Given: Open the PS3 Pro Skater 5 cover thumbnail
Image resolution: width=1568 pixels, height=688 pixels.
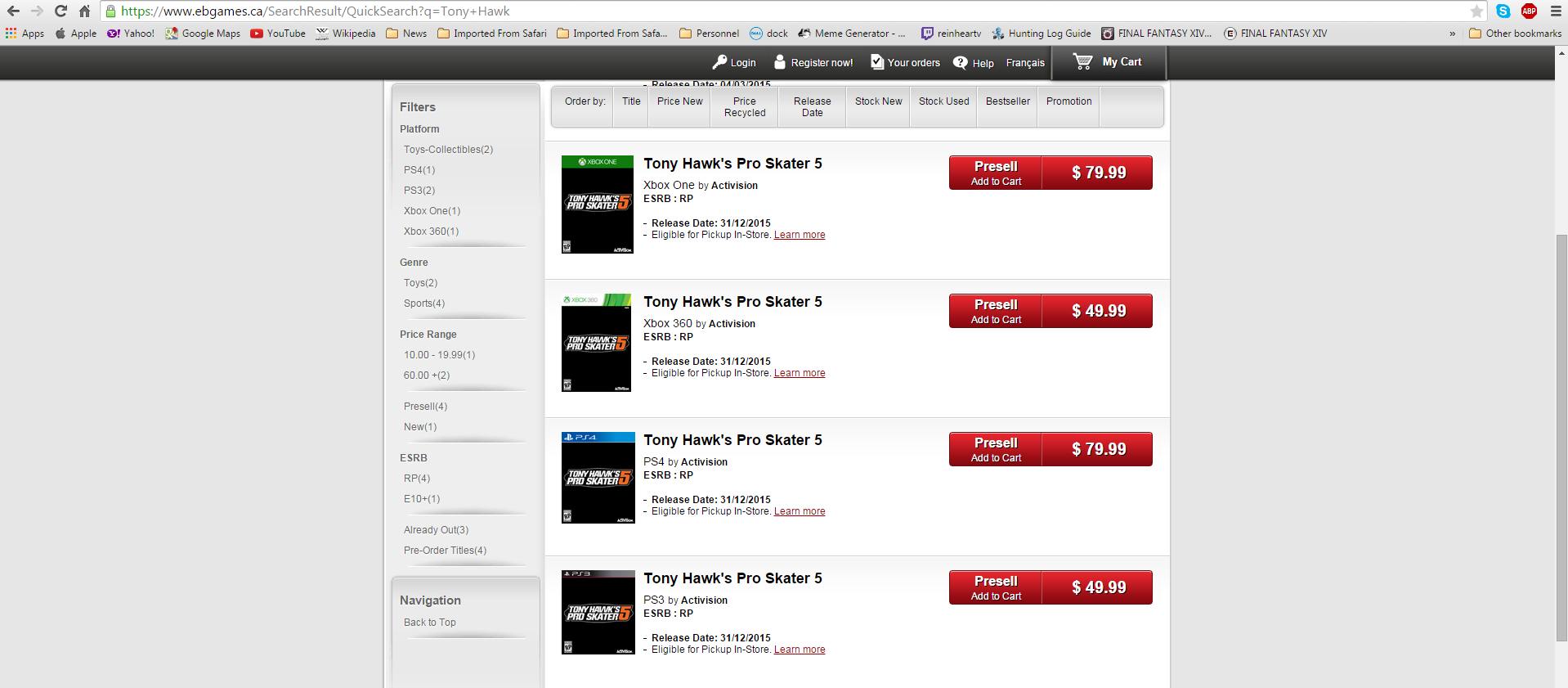Looking at the screenshot, I should coord(598,612).
